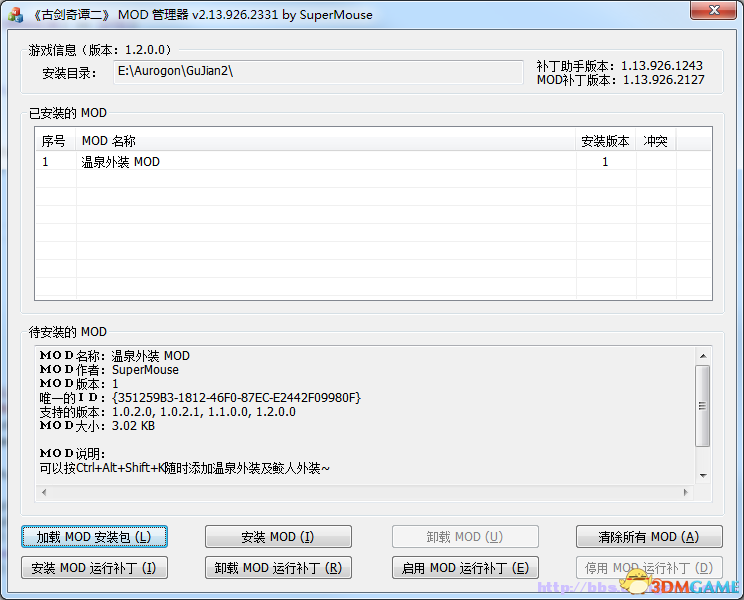Viewport: 744px width, 600px height.
Task: Click 清除所有 MOD (A) button
Action: coord(649,536)
